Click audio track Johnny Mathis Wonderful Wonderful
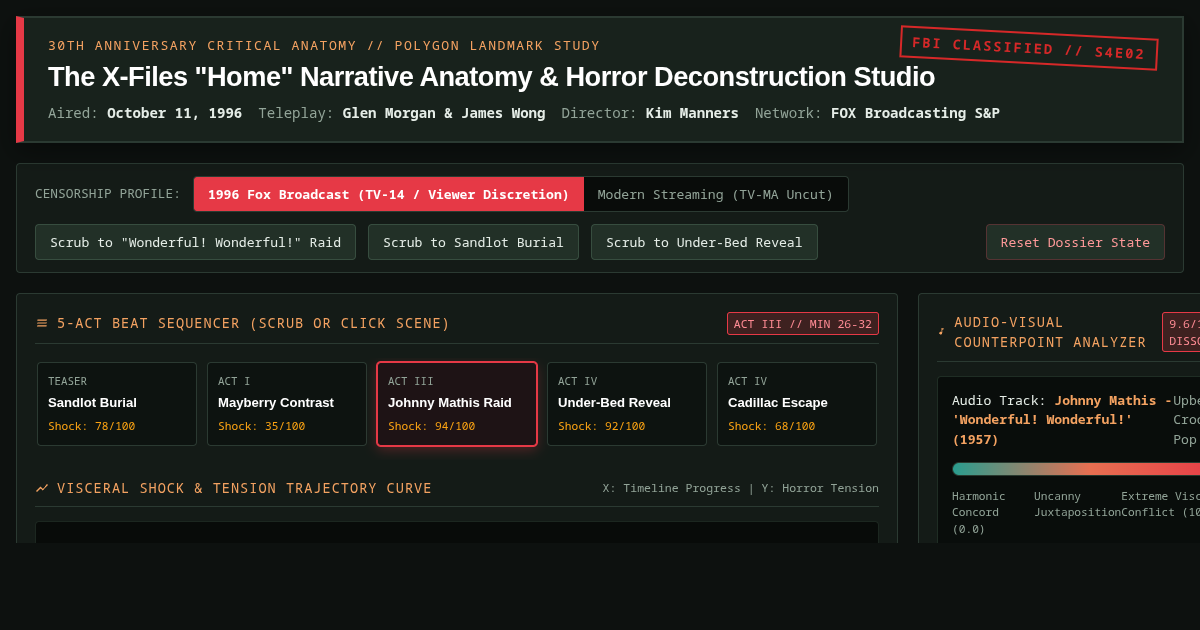The width and height of the screenshot is (1200, 630). coord(1062,420)
